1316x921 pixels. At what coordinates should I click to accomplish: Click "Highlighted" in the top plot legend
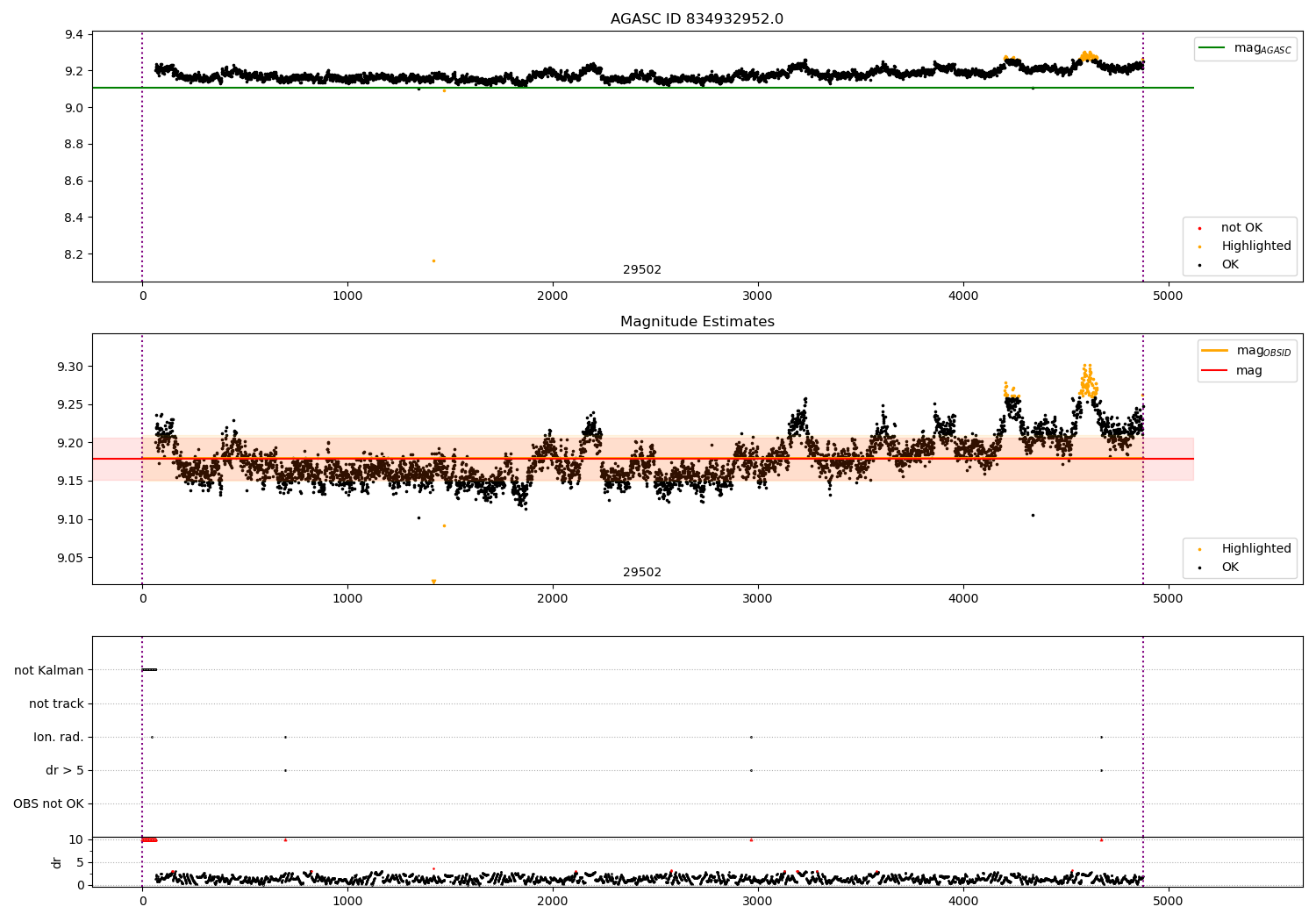tap(1256, 246)
